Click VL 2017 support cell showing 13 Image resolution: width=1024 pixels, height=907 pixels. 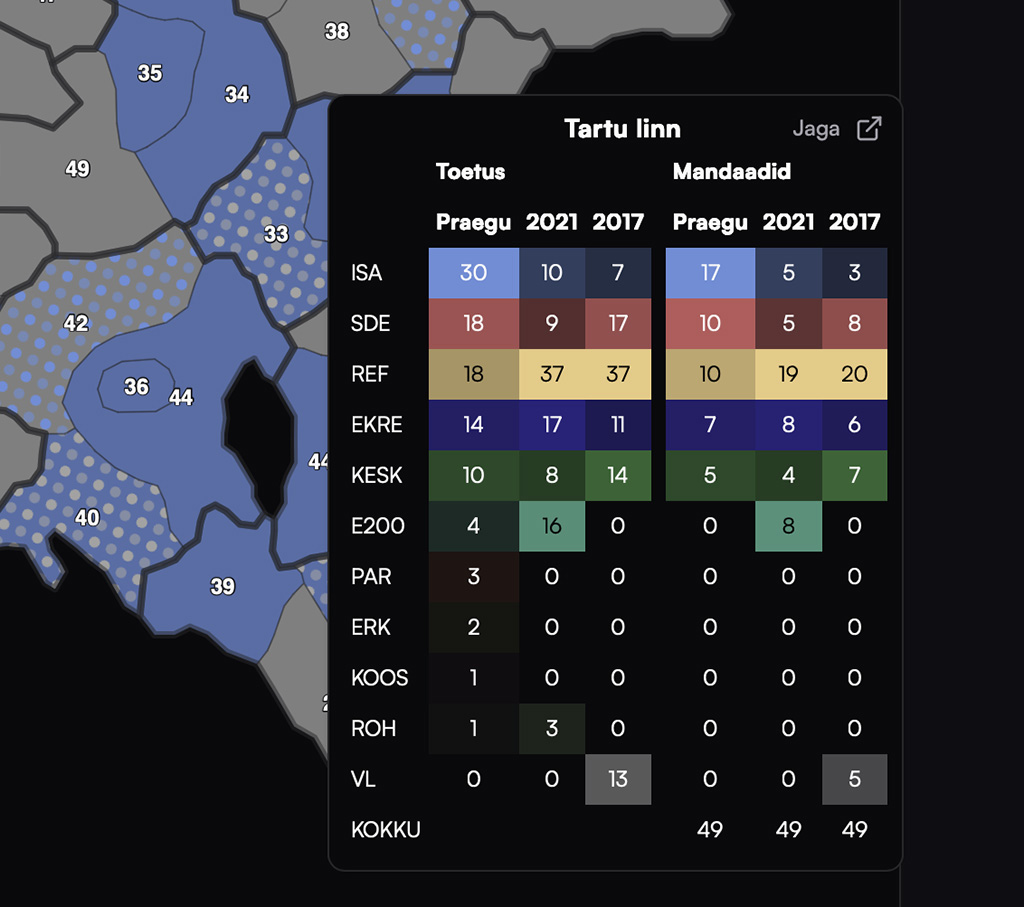pos(617,779)
